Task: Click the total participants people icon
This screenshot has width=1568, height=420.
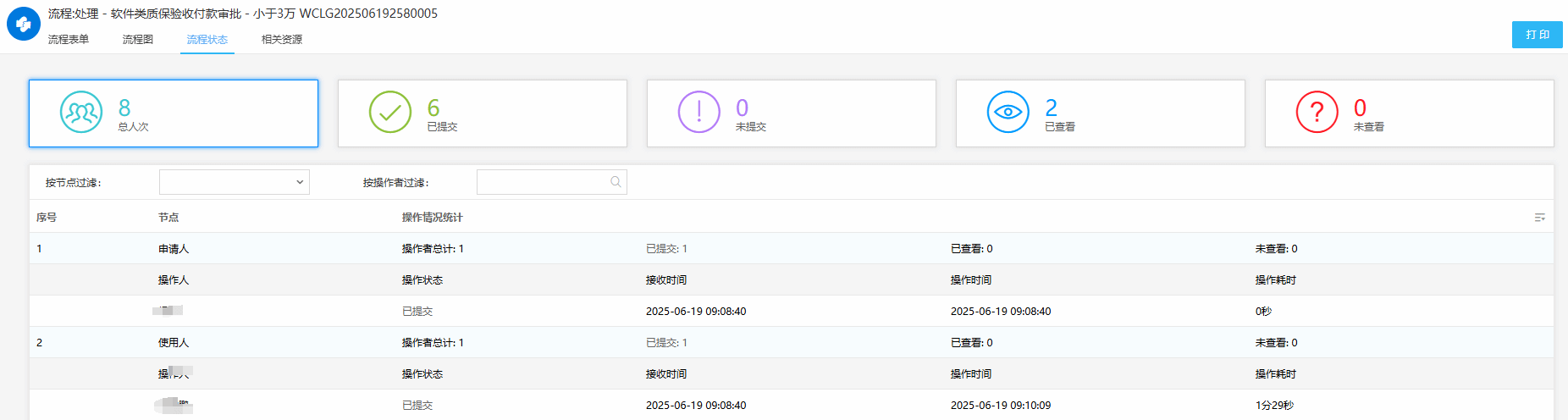Action: (81, 113)
